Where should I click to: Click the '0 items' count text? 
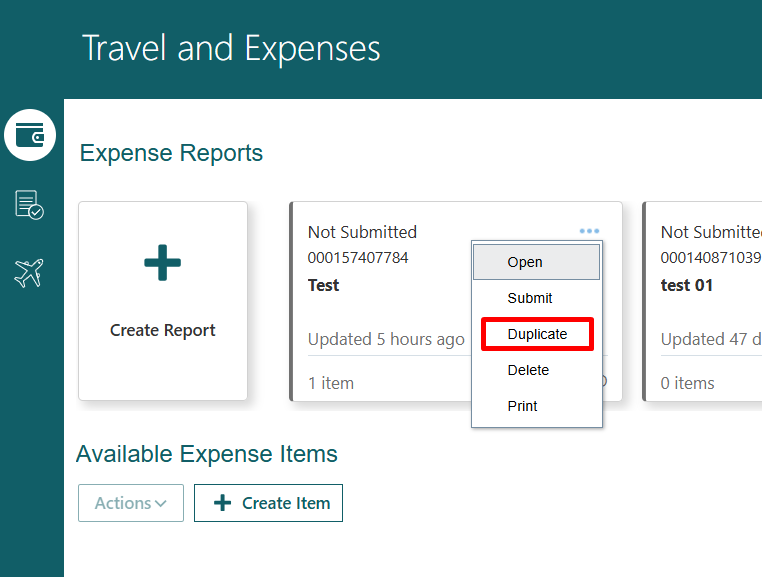pyautogui.click(x=687, y=383)
